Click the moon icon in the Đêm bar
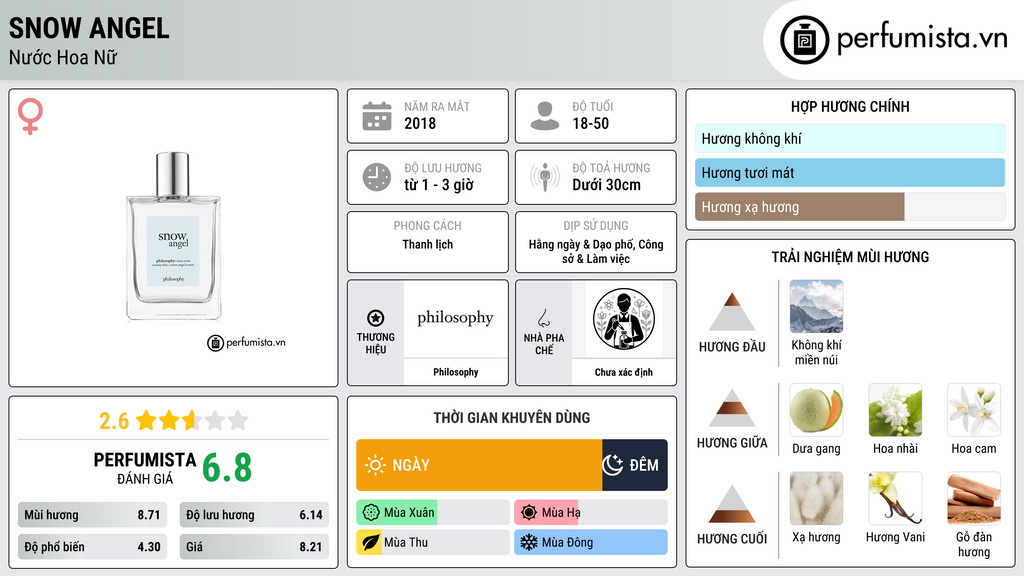 pos(613,465)
